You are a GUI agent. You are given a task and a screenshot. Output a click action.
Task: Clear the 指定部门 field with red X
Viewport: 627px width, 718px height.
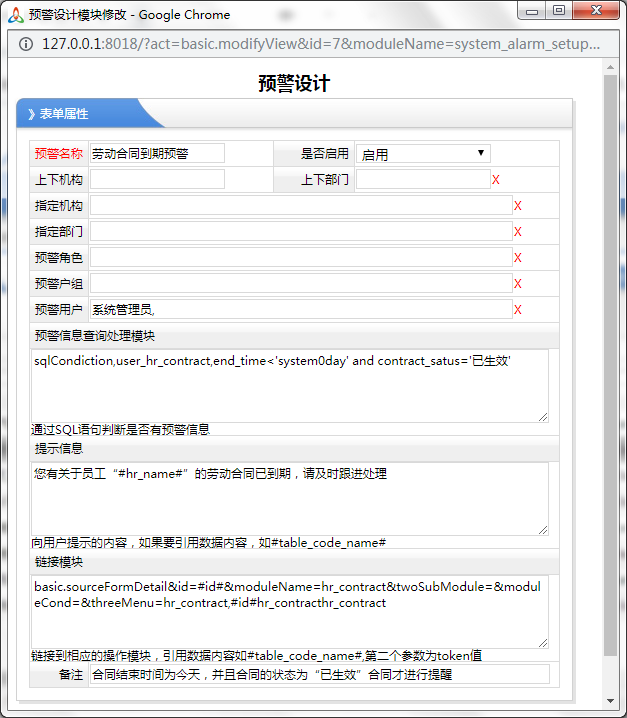click(518, 232)
